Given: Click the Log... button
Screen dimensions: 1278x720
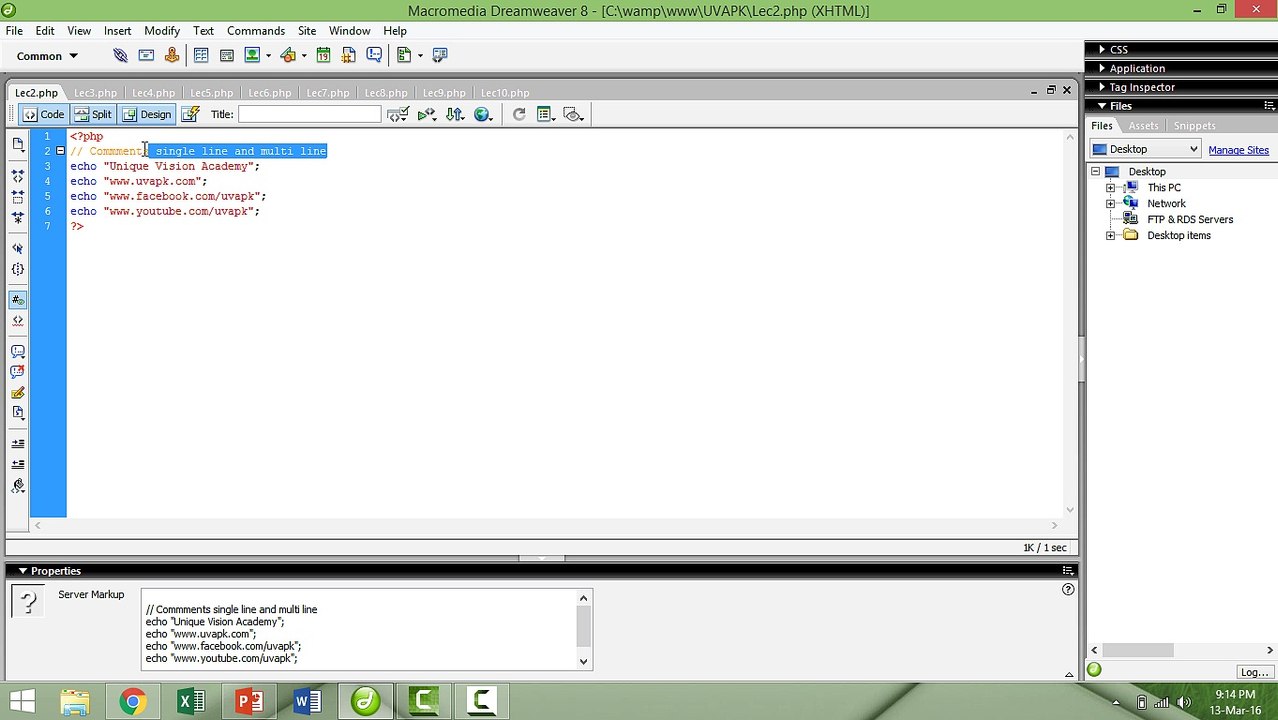Looking at the screenshot, I should coord(1254,672).
